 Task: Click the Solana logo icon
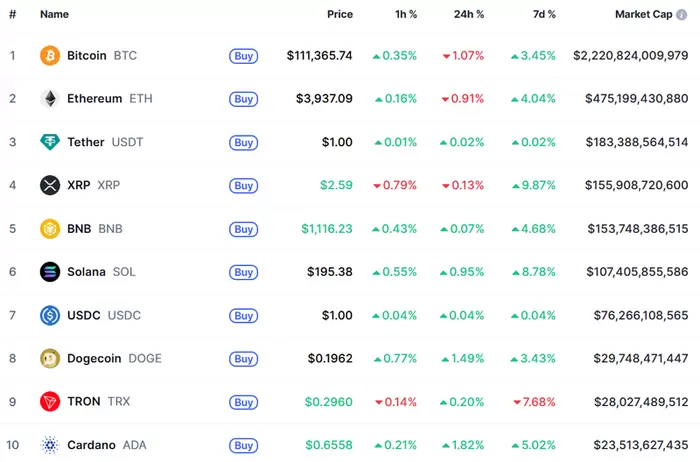[x=50, y=272]
